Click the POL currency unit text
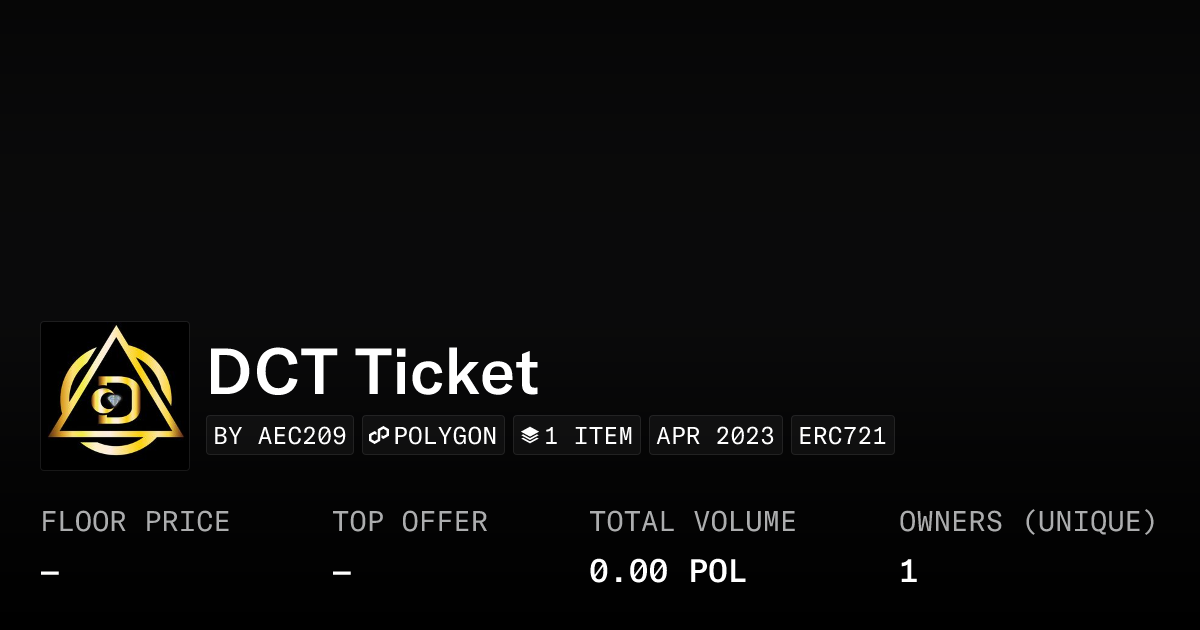The width and height of the screenshot is (1200, 630). pos(718,572)
